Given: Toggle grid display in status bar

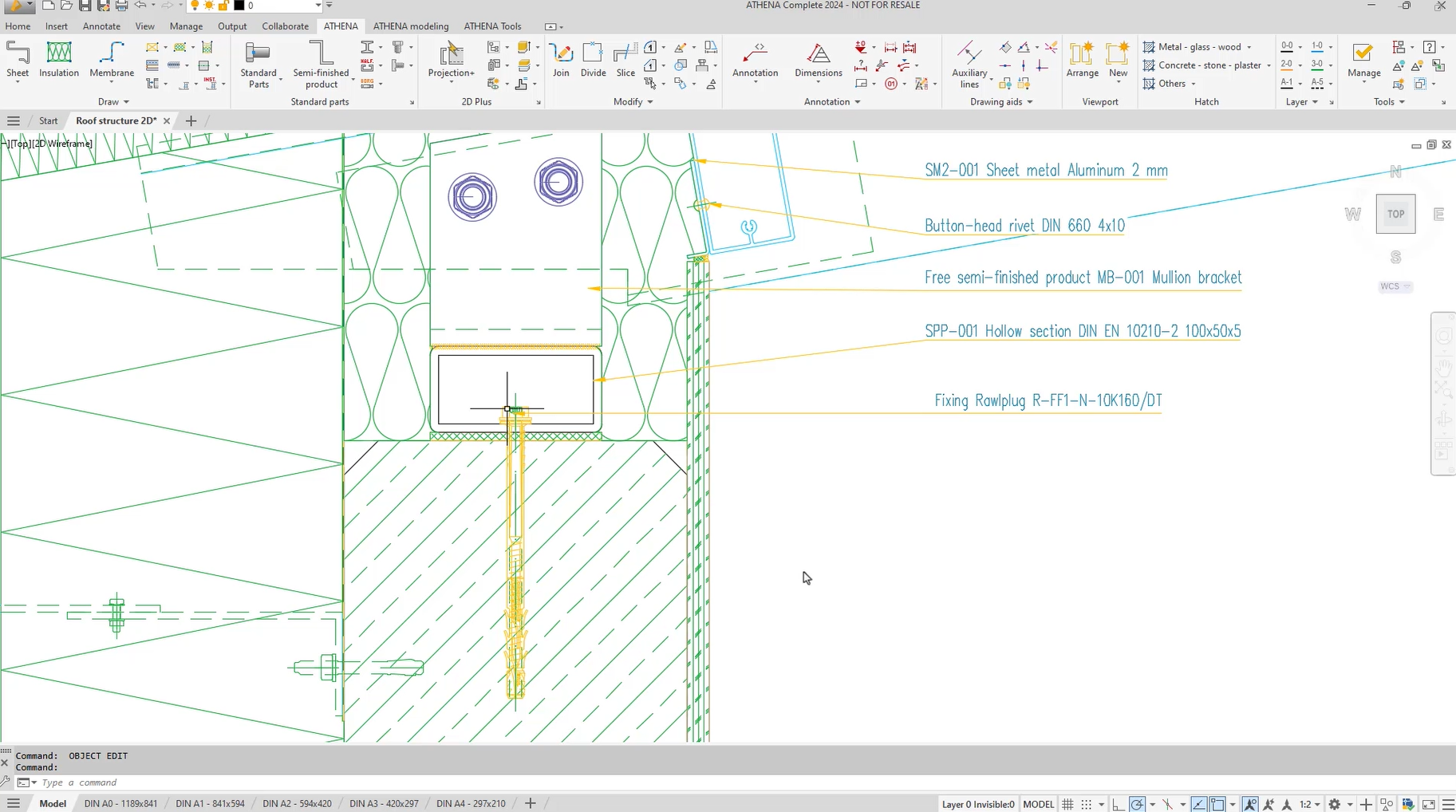Looking at the screenshot, I should tap(1067, 804).
